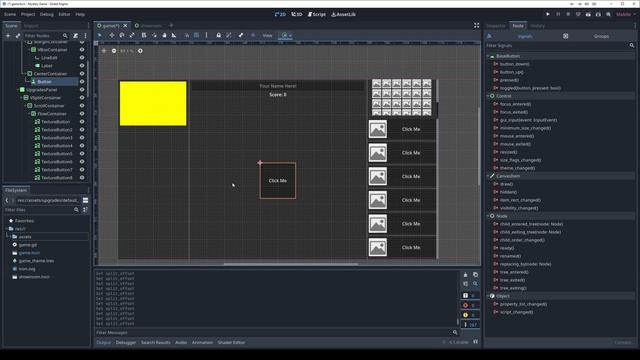Lock the selected node
Viewport: 640px width, 360px height.
[x=218, y=36]
